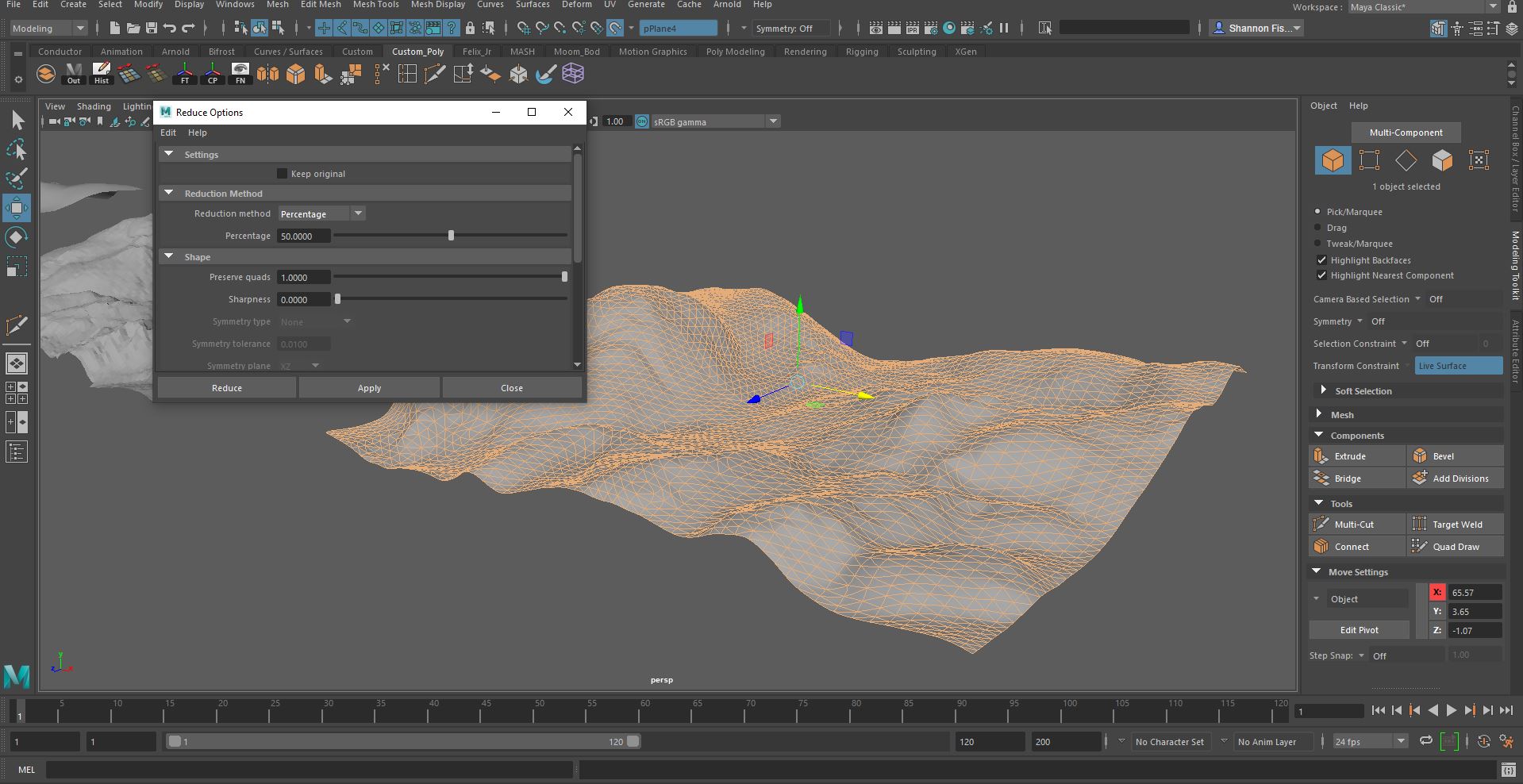Select the Tweak/Marquee radio button

coord(1317,244)
